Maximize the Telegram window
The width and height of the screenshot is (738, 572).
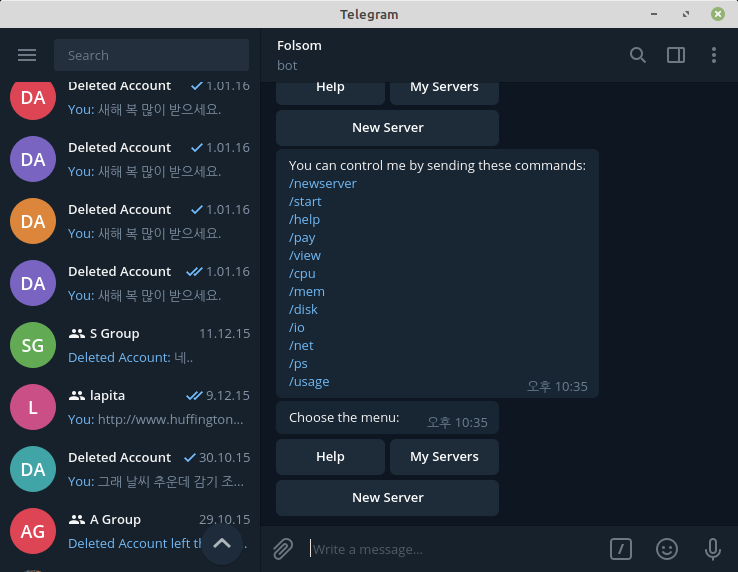pos(686,14)
